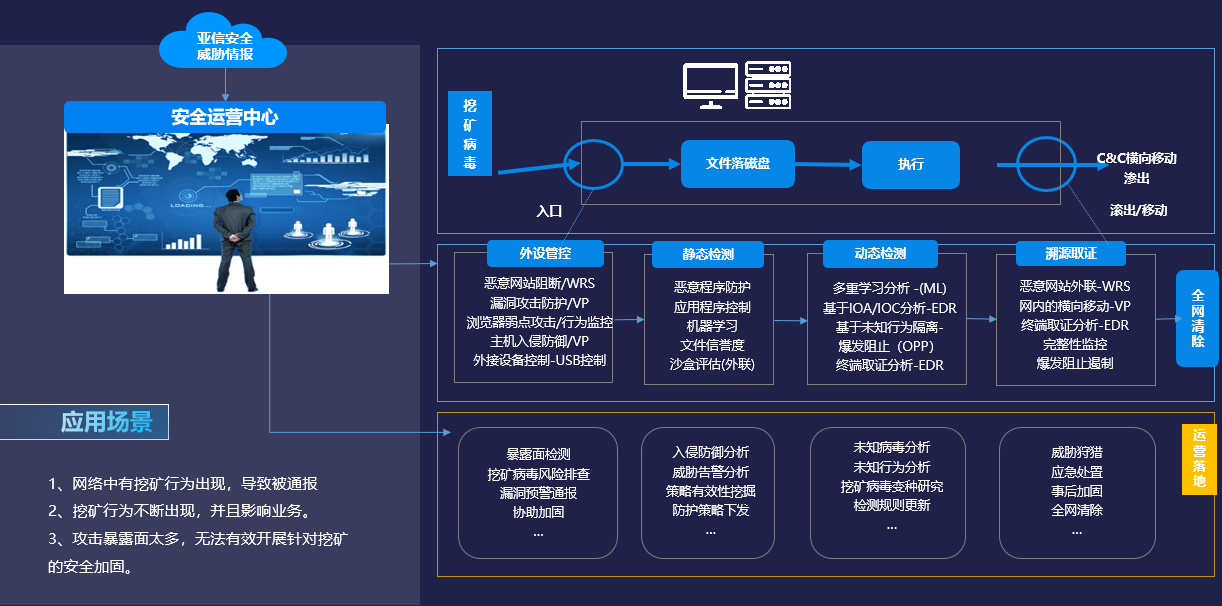Viewport: 1222px width, 606px height.
Task: Open the 静态检测 header tab
Action: (x=708, y=254)
